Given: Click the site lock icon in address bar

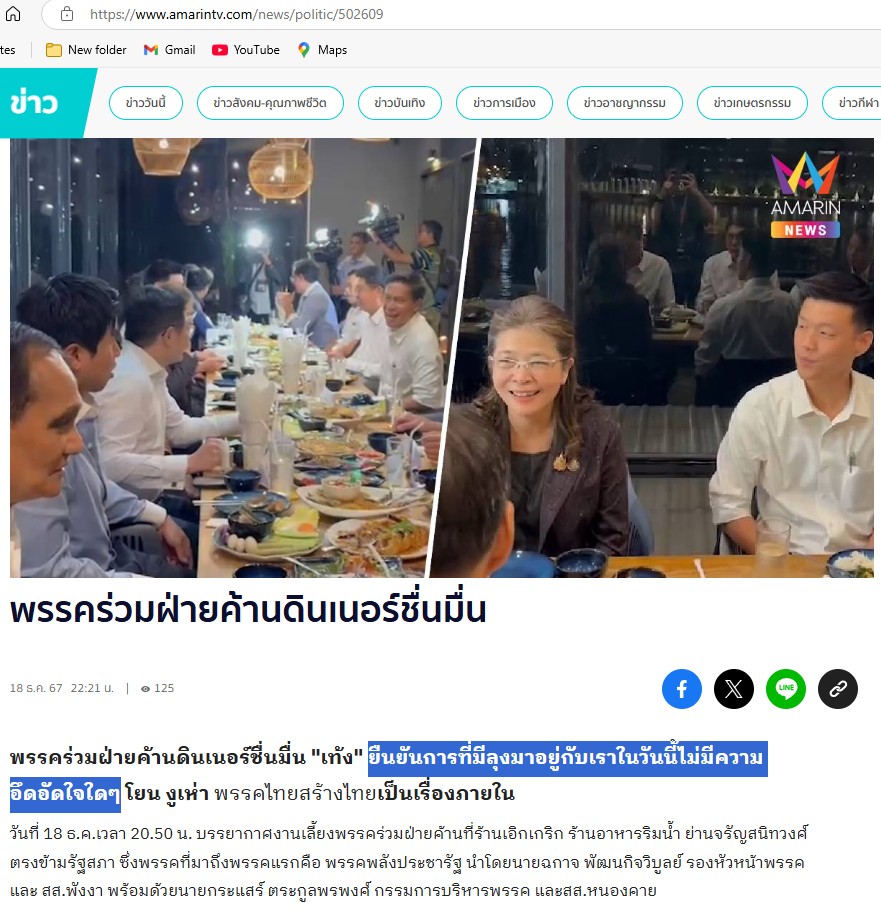Looking at the screenshot, I should 67,14.
